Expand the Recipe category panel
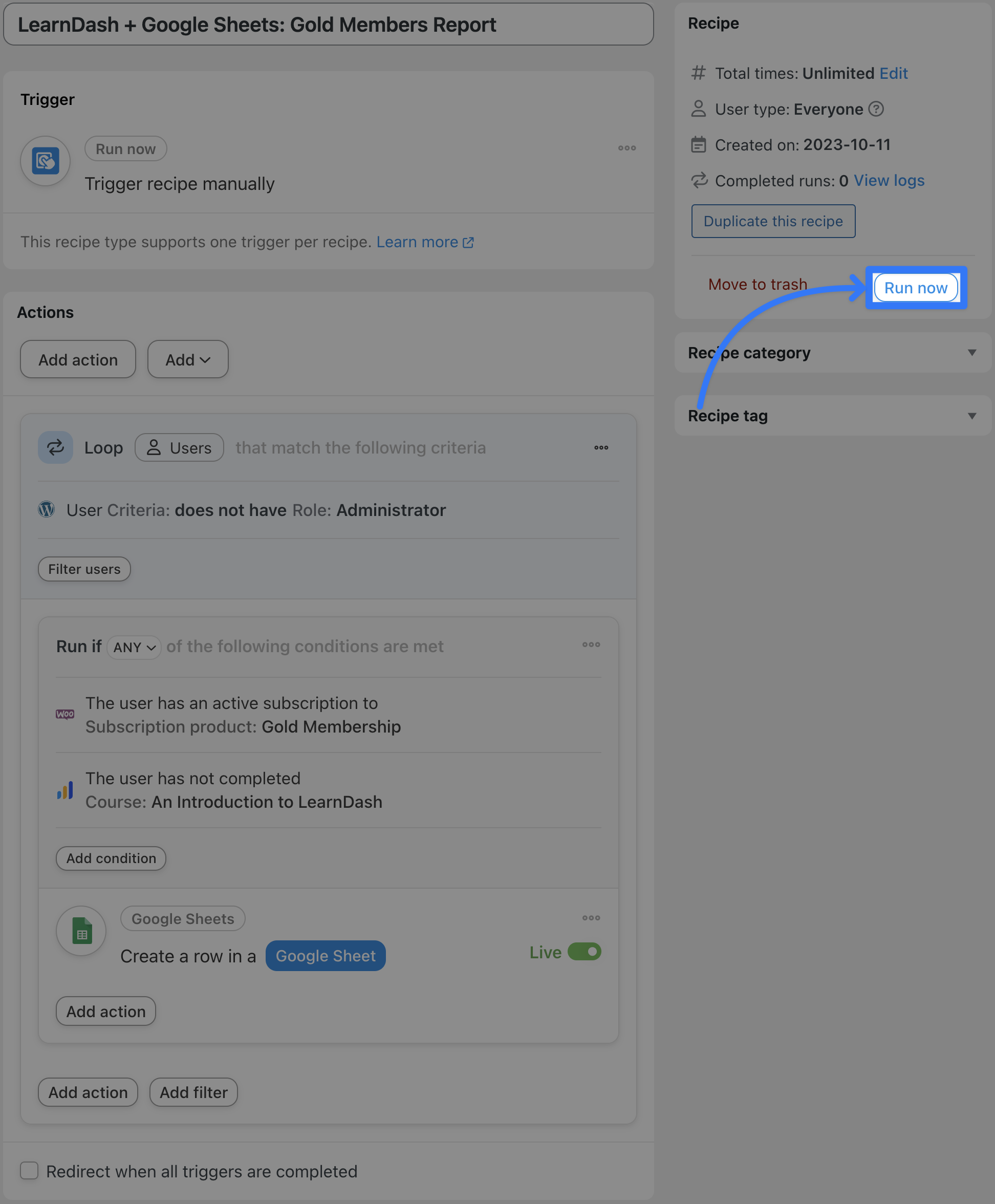995x1204 pixels. (971, 353)
